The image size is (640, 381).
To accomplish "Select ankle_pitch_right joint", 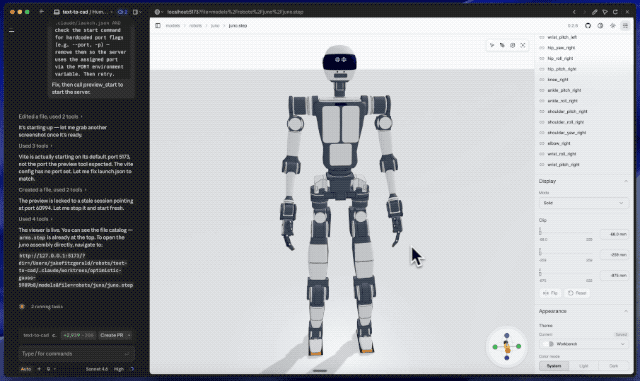I will (x=564, y=90).
